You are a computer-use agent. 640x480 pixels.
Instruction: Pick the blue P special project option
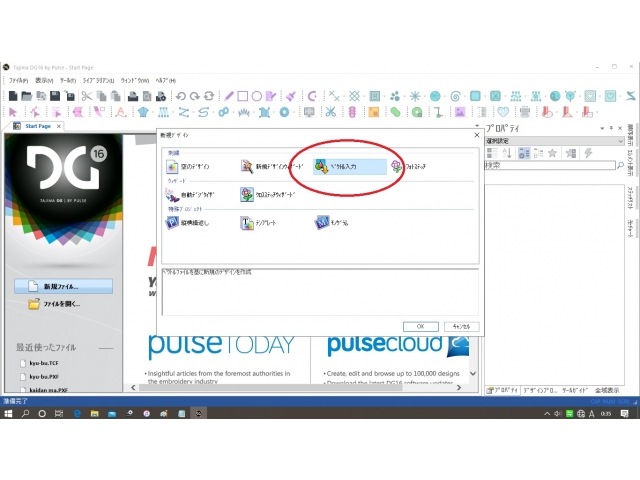click(x=187, y=223)
